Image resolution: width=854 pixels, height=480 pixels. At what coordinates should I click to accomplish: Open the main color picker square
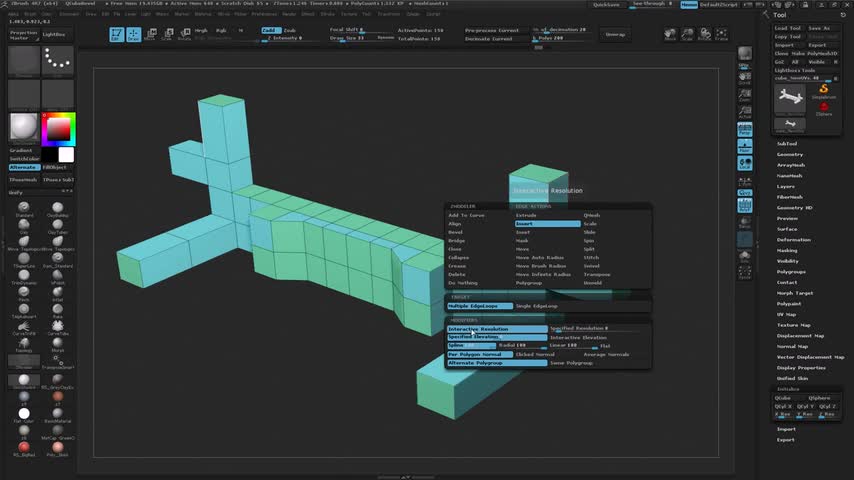tap(58, 129)
